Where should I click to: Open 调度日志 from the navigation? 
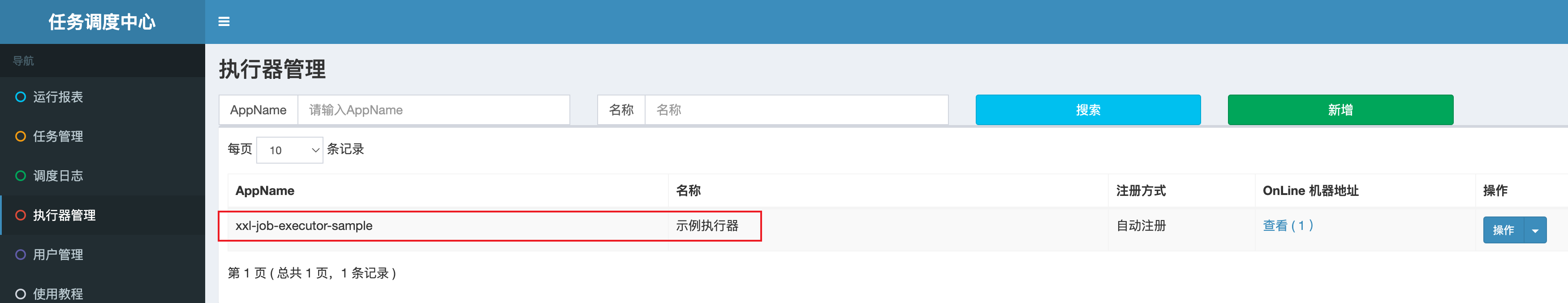point(58,176)
